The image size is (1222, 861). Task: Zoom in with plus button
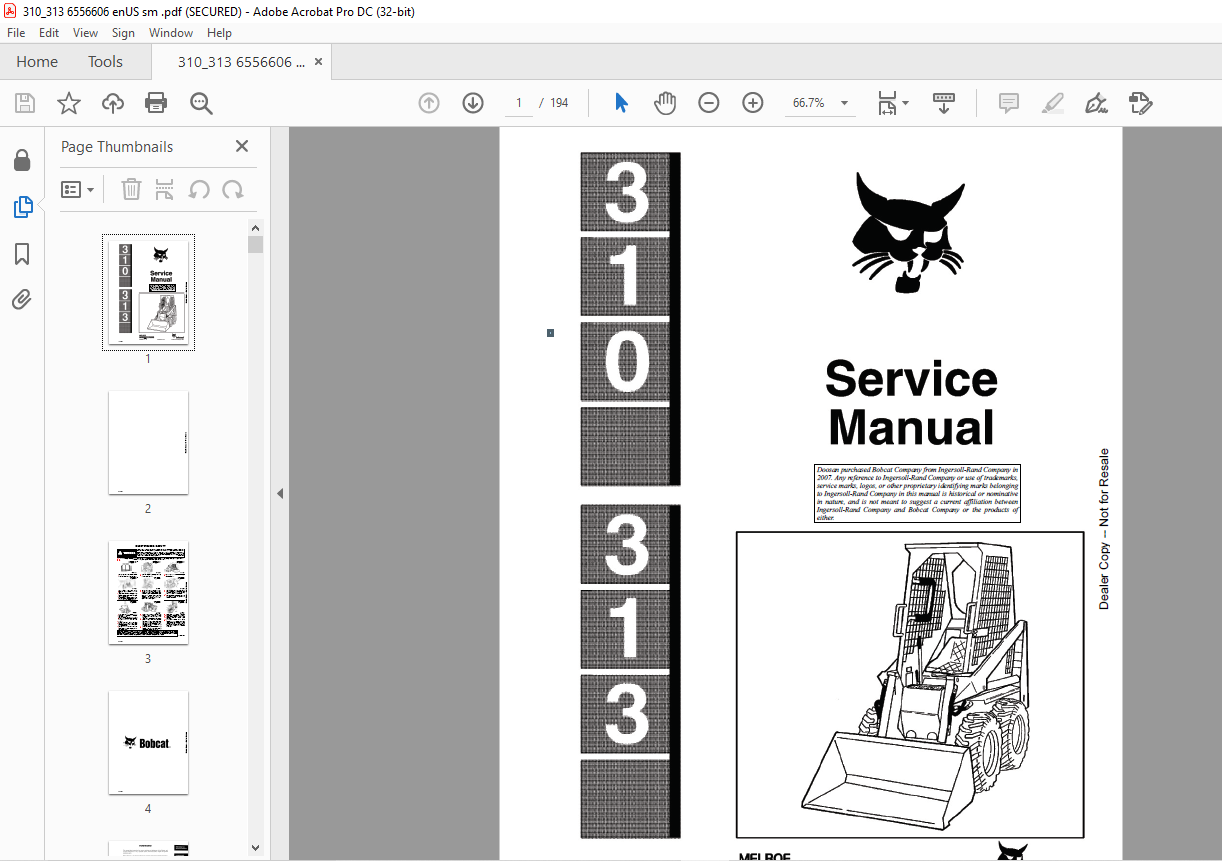pos(753,103)
